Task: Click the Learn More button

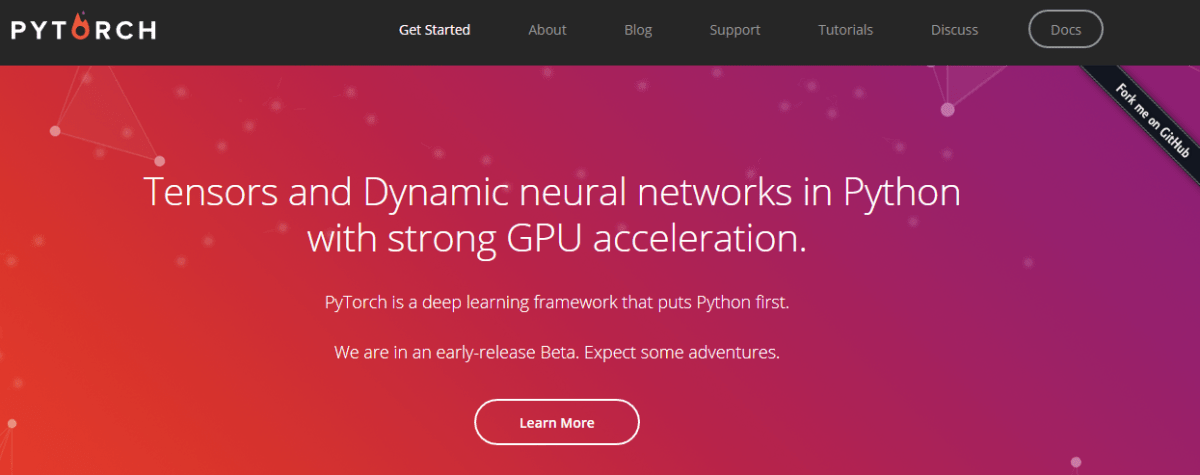Action: tap(556, 422)
